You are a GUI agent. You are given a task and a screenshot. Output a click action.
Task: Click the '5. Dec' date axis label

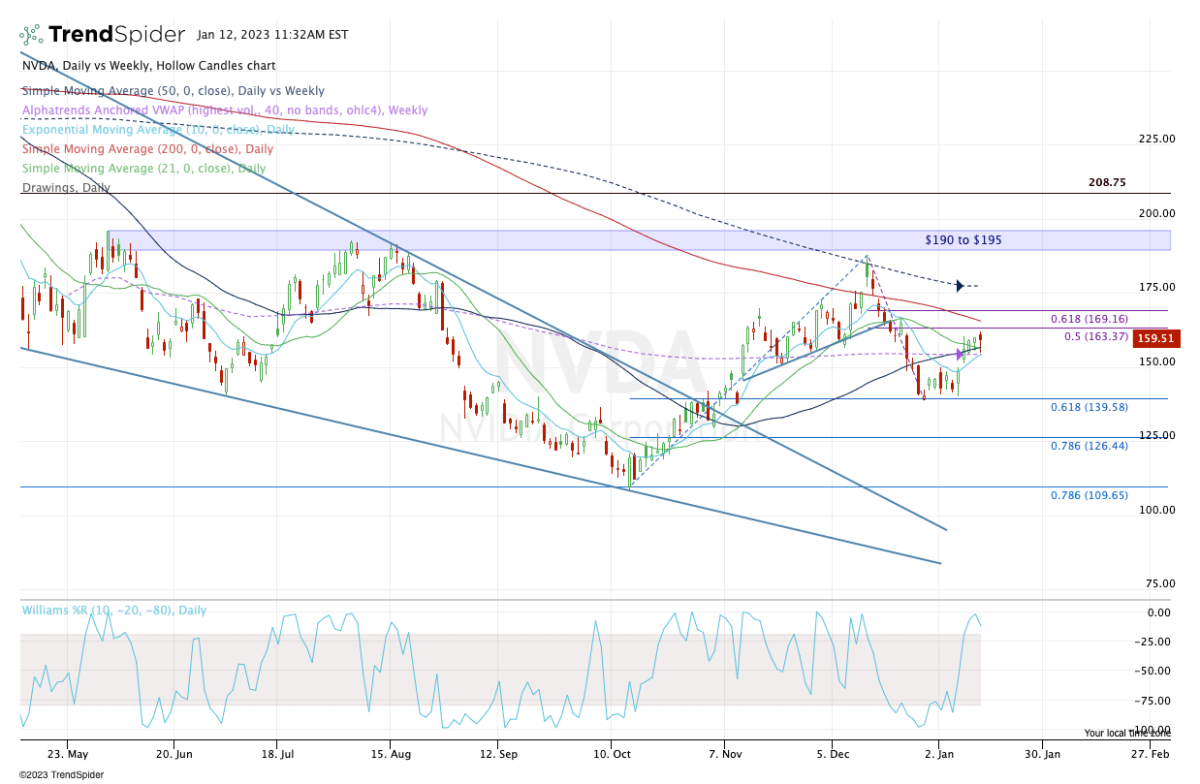[x=831, y=757]
